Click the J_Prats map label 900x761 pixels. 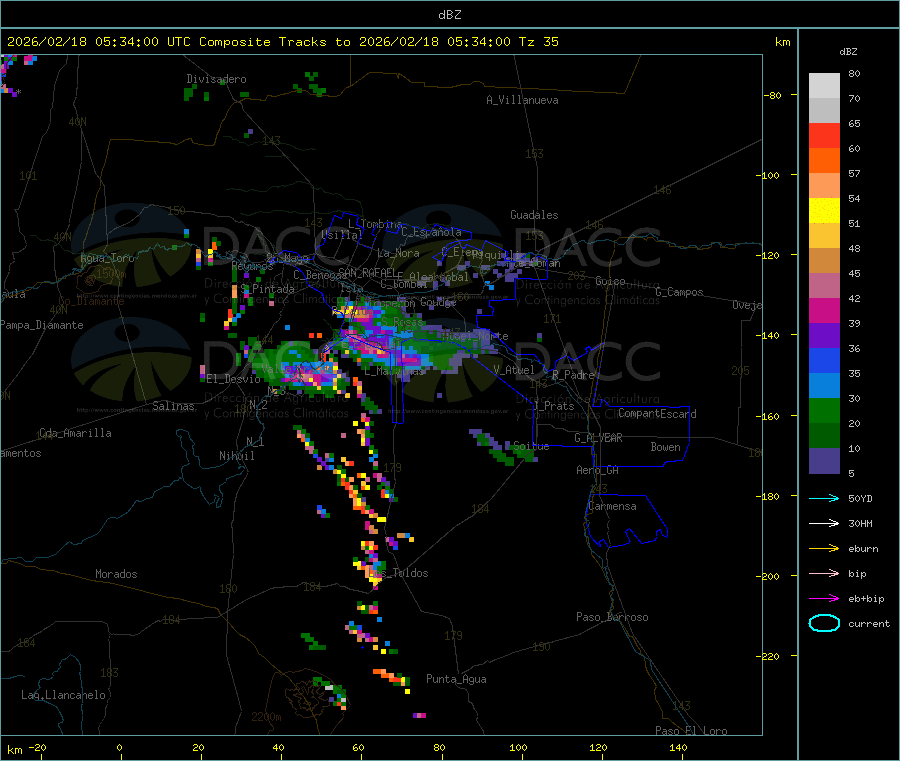[553, 405]
